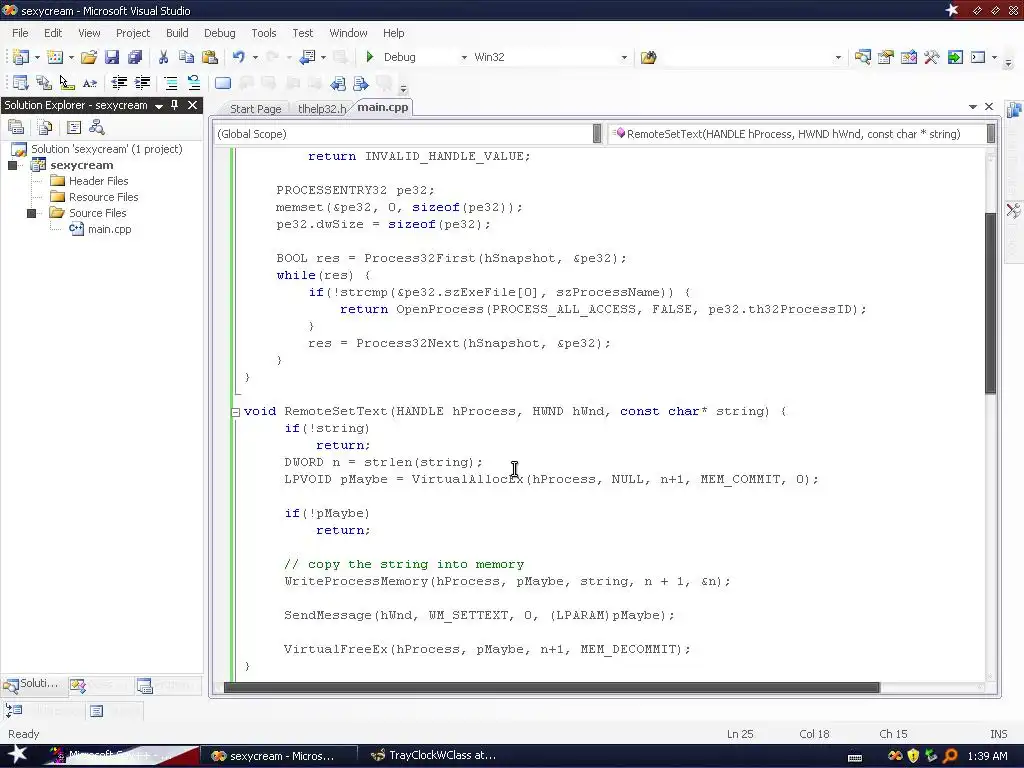This screenshot has height=768, width=1024.
Task: Save main.cpp with the floppy disk icon
Action: coord(112,57)
